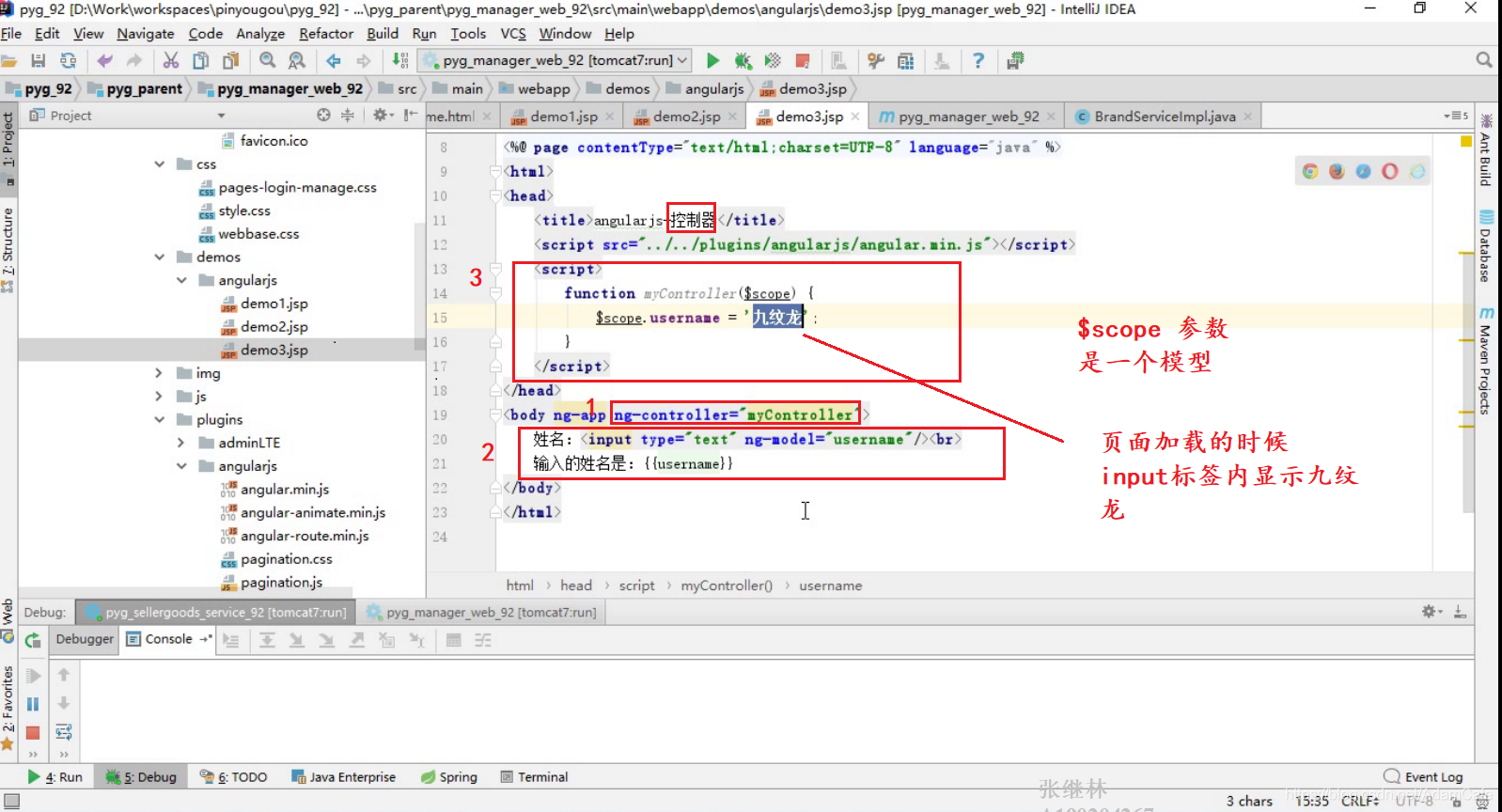1502x812 pixels.
Task: Click red Stop icon in Debug panel
Action: [33, 732]
